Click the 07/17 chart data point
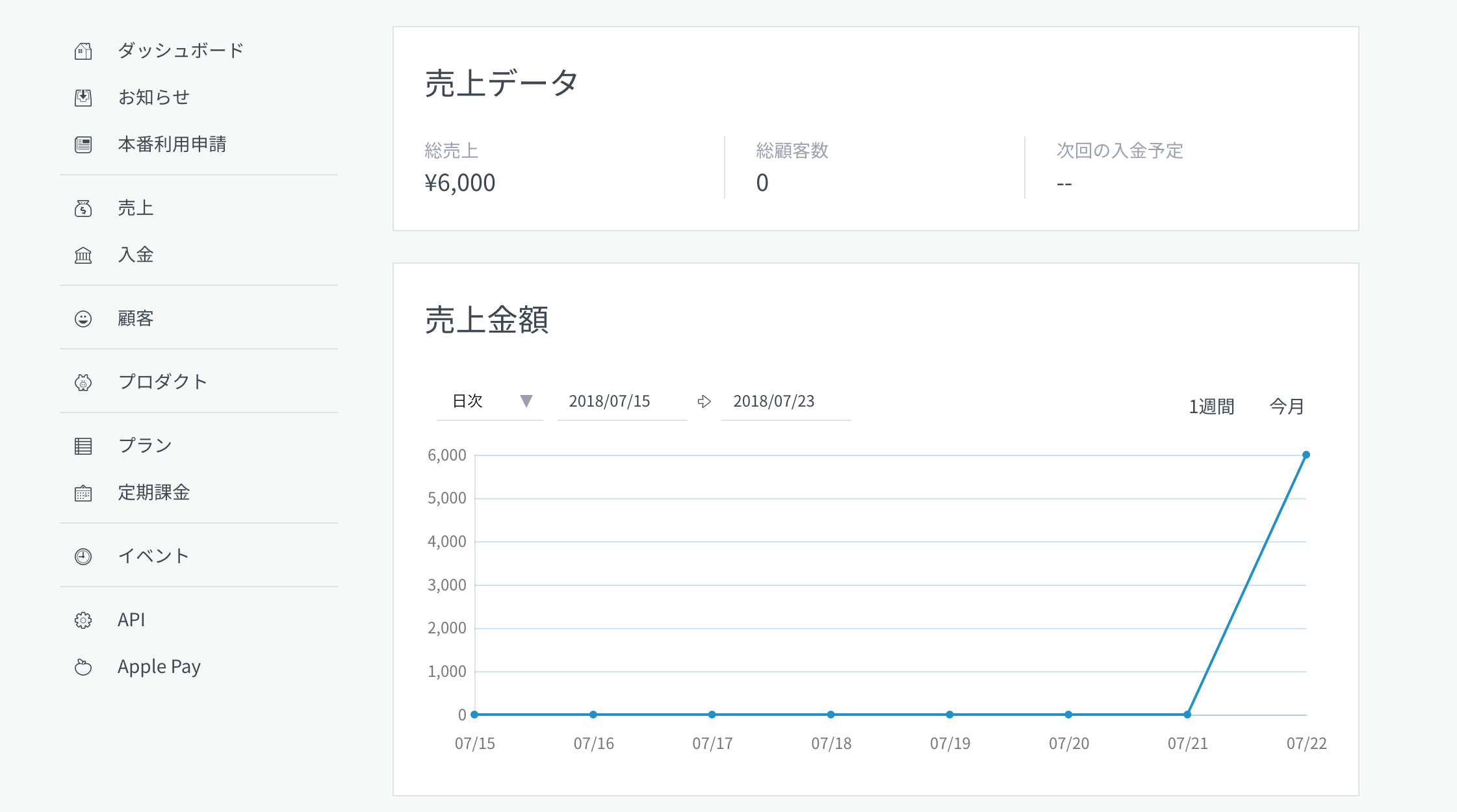Screen dimensions: 1457x812 tap(712, 715)
